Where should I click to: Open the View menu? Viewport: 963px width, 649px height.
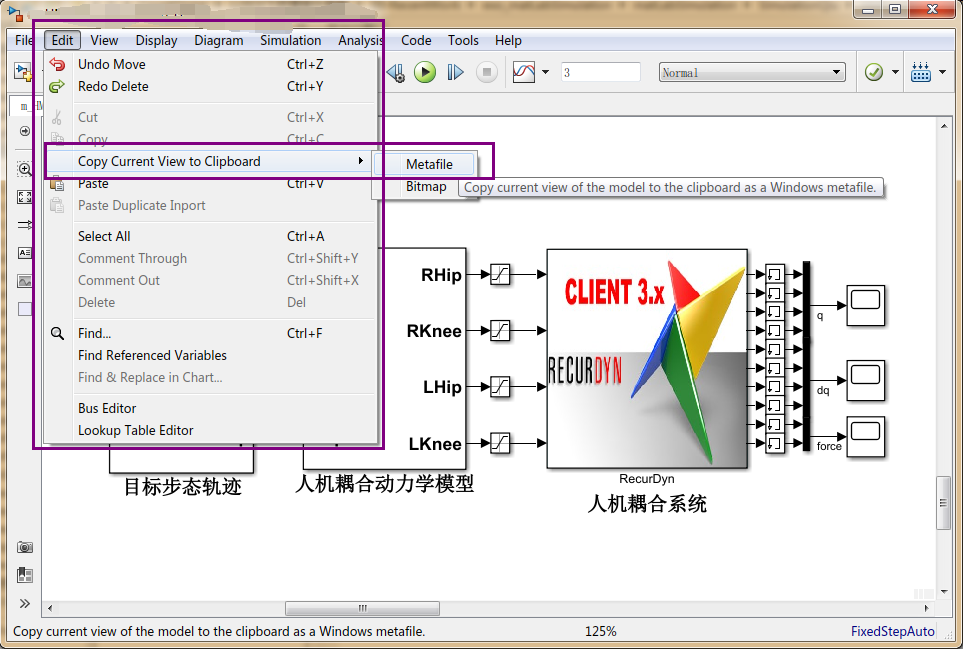click(x=104, y=41)
